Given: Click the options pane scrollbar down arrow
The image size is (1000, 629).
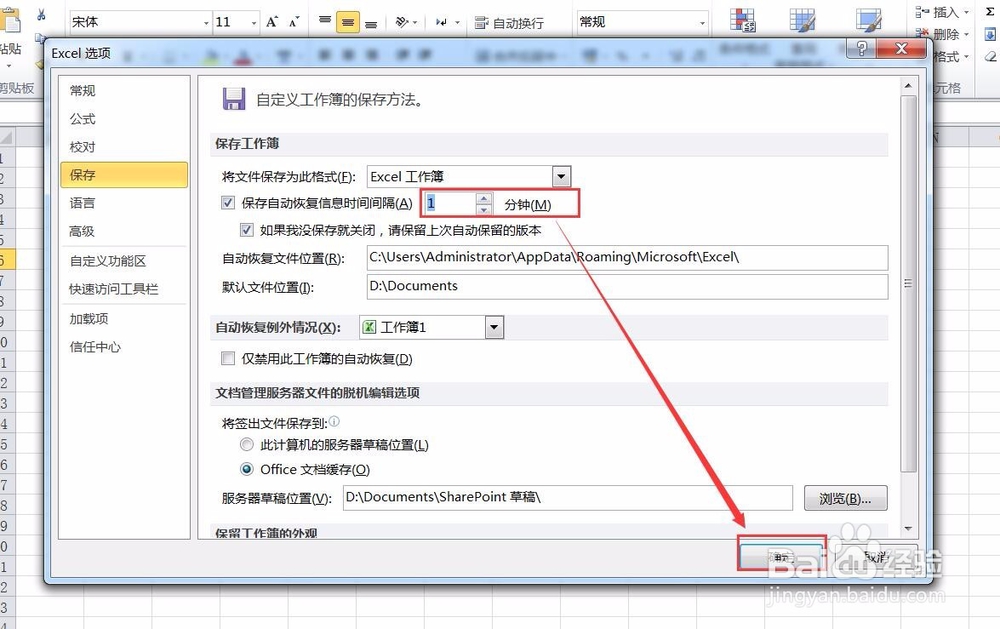Looking at the screenshot, I should coord(908,529).
